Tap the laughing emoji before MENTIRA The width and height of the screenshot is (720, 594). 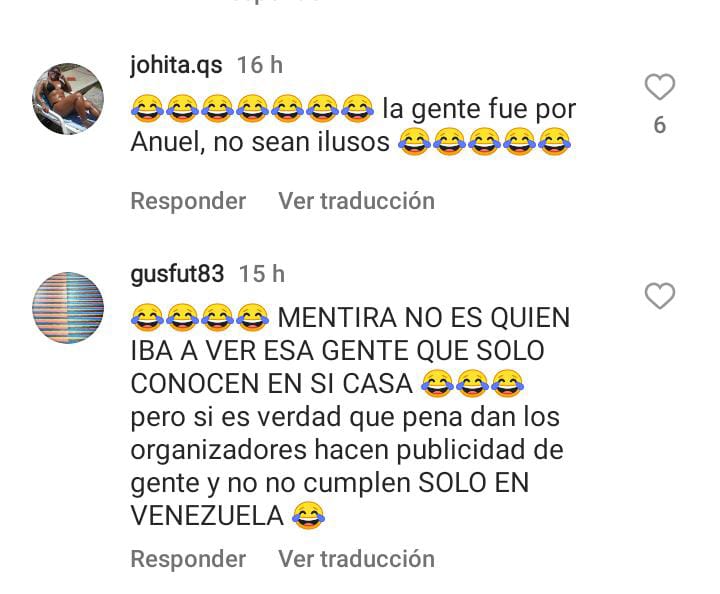point(253,317)
